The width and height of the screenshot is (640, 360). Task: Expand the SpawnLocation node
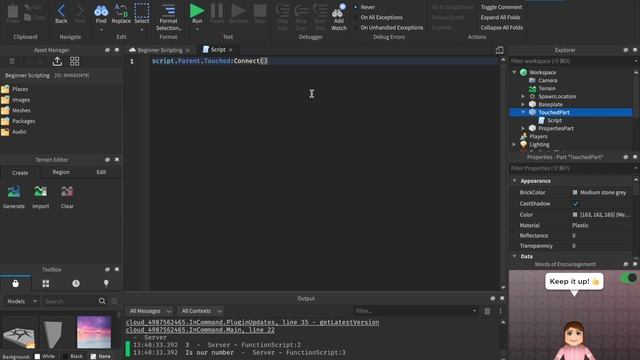pyautogui.click(x=523, y=96)
